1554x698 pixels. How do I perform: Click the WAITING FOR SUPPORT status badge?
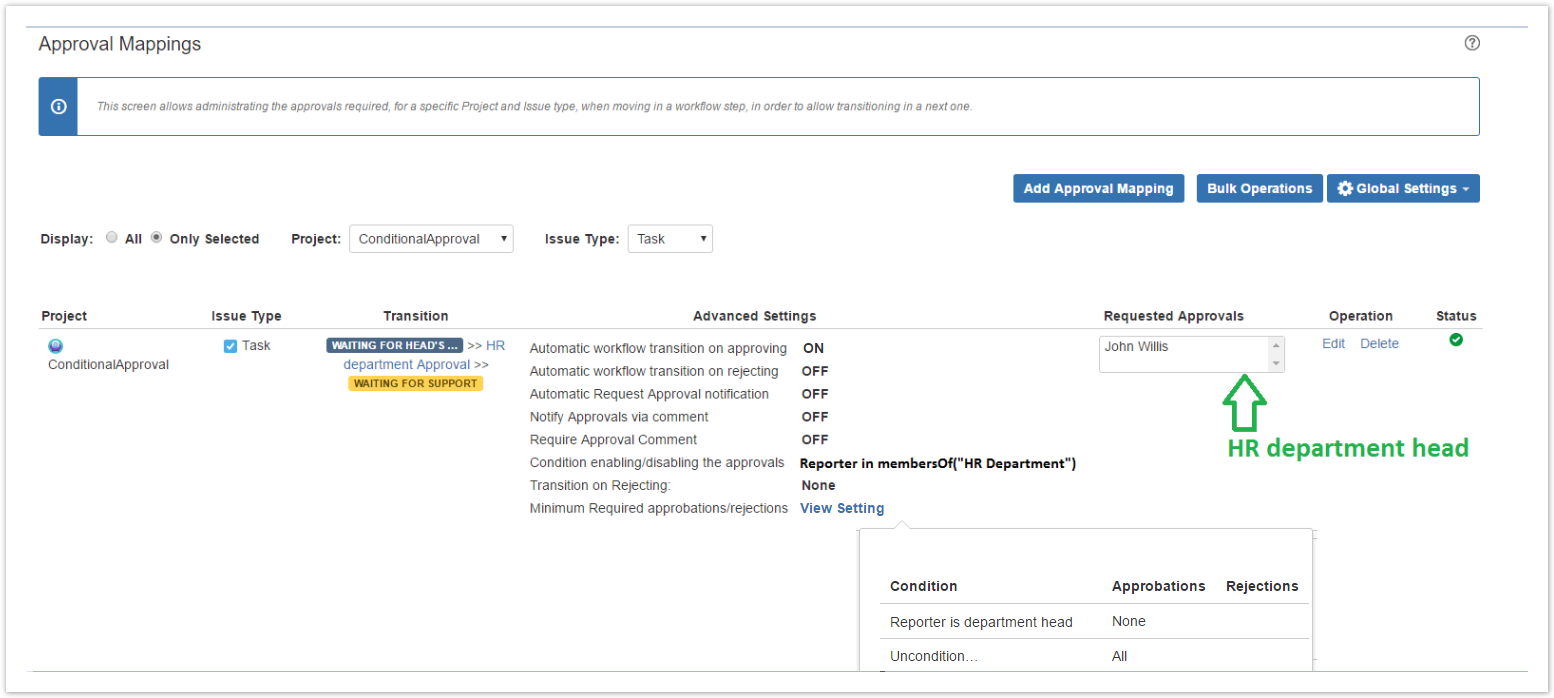pos(415,383)
